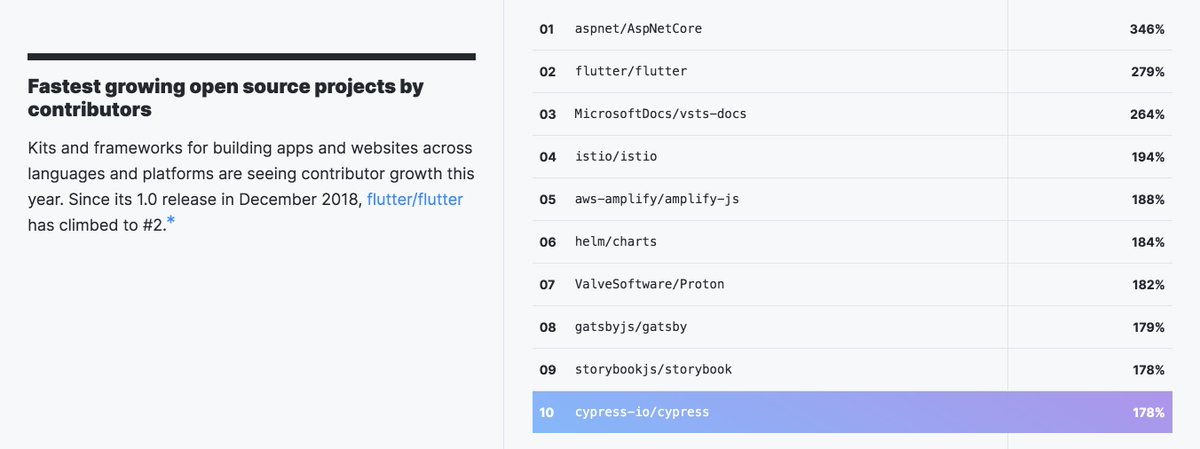
Task: Select the MicrosoftDocs/vsts-docs entry
Action: (x=660, y=114)
